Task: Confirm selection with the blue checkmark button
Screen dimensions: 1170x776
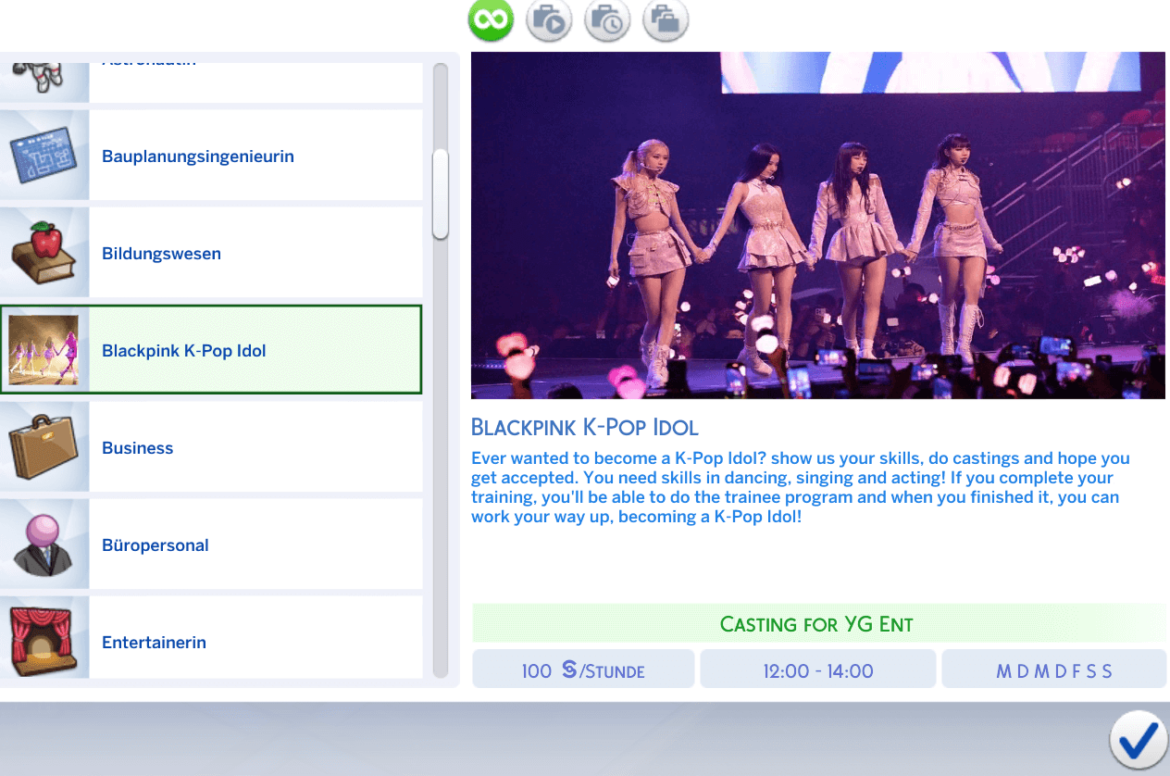Action: coord(1138,741)
